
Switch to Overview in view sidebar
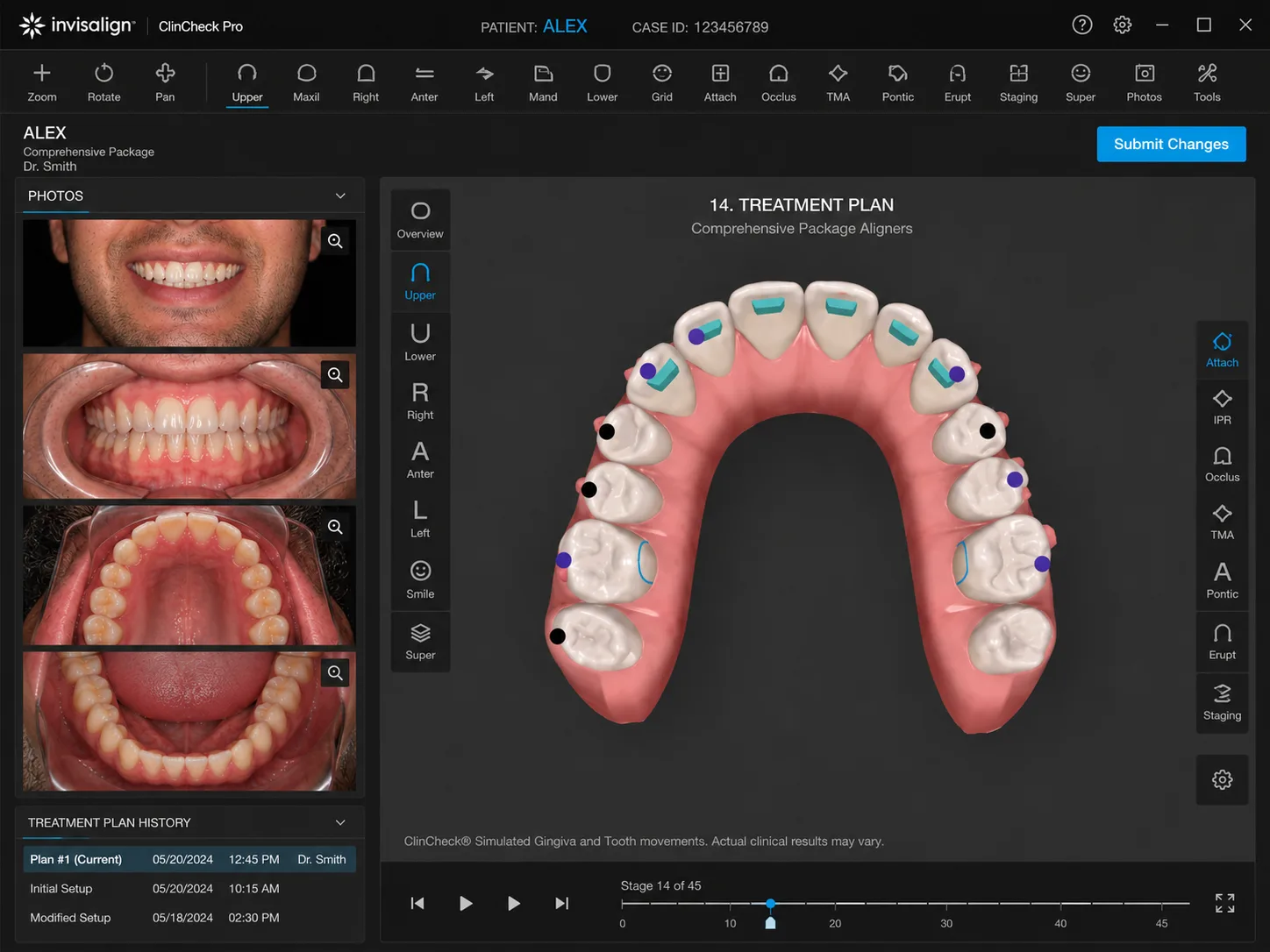click(x=420, y=219)
